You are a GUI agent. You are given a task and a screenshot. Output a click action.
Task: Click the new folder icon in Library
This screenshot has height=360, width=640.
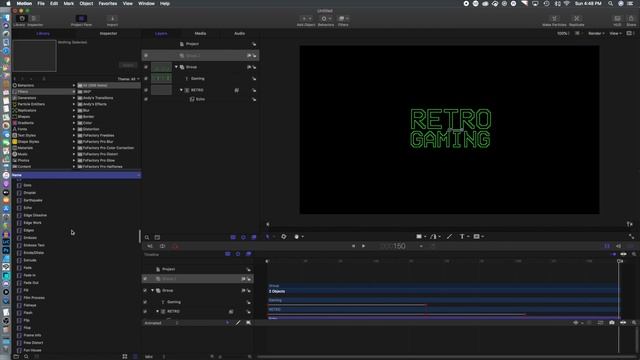16,356
